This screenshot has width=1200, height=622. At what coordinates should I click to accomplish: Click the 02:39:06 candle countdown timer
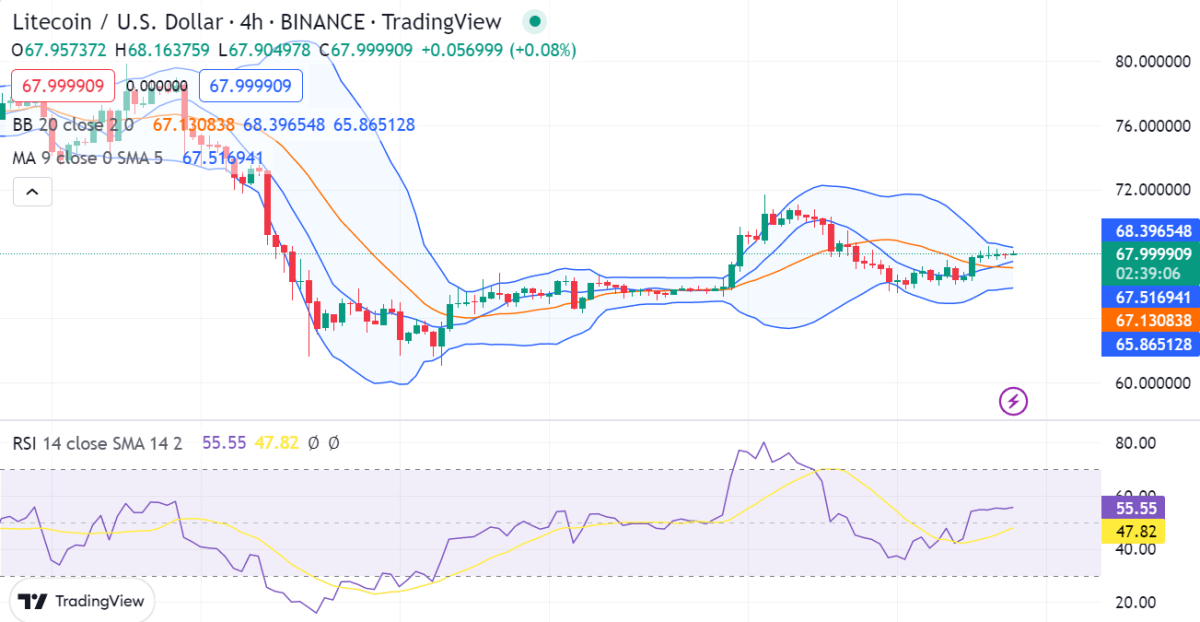[x=1148, y=274]
